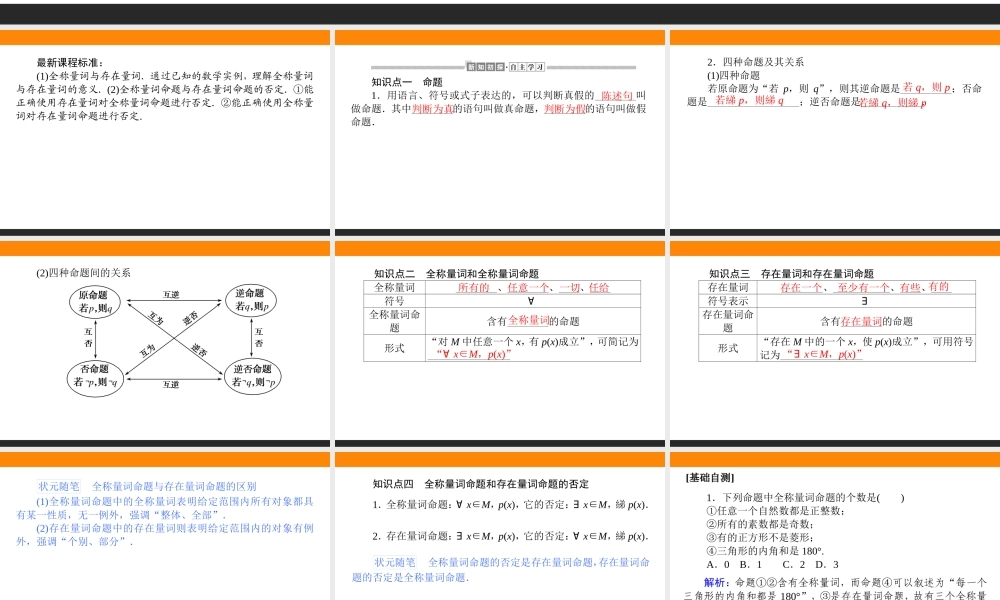Click the cell 所有的、任意一个、一切、任给
The height and width of the screenshot is (600, 1000).
pyautogui.click(x=533, y=288)
